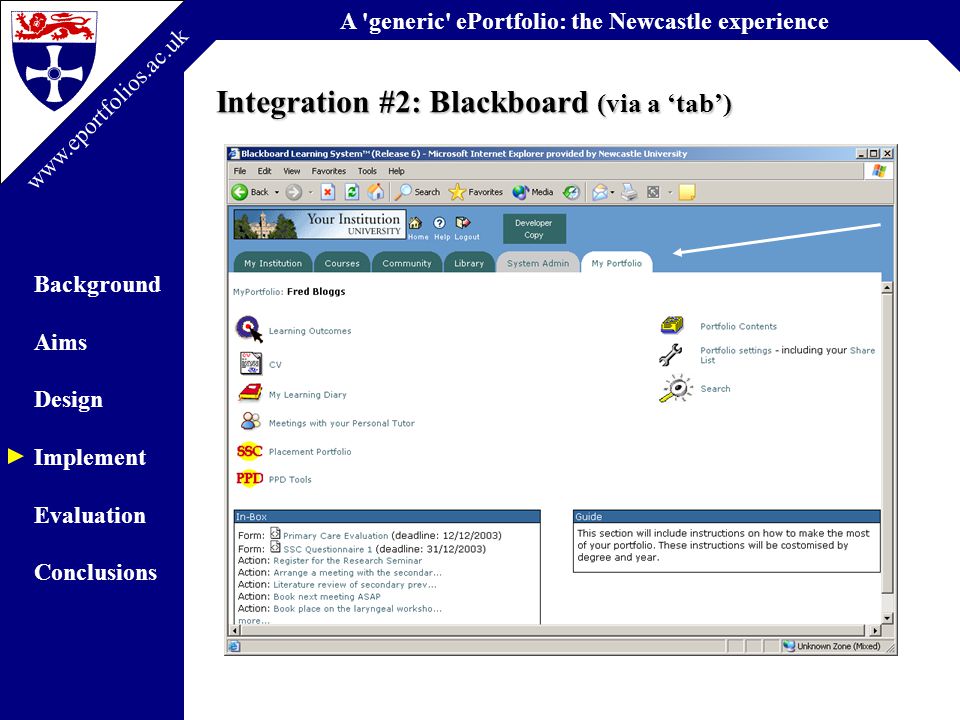Click the Blackboard Help question icon
Image resolution: width=960 pixels, height=720 pixels.
[x=440, y=223]
